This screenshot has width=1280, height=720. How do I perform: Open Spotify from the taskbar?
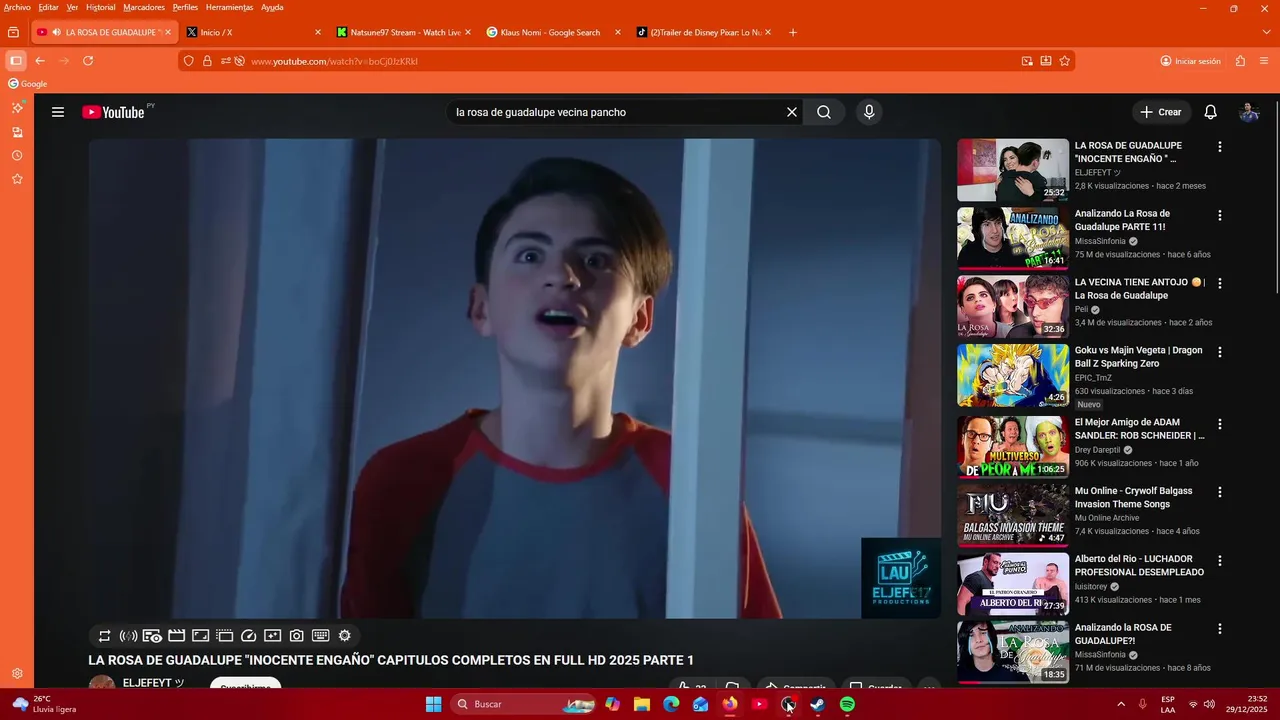click(x=847, y=704)
